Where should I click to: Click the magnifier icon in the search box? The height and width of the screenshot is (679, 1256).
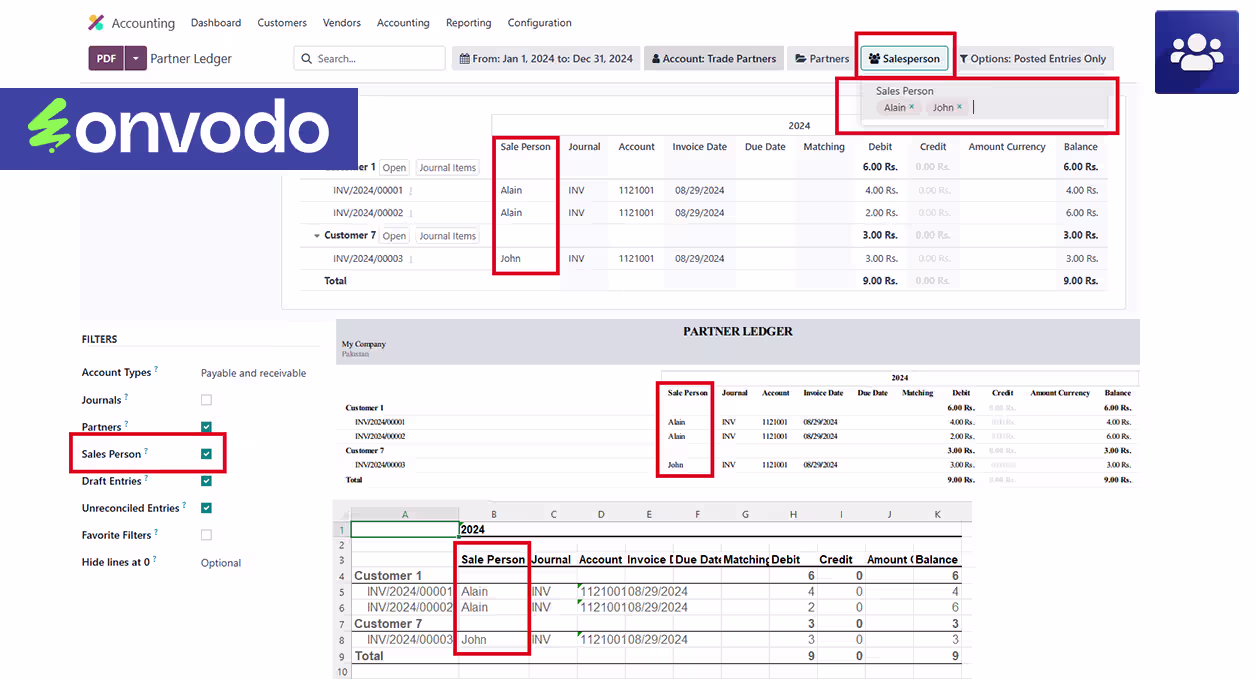click(306, 59)
